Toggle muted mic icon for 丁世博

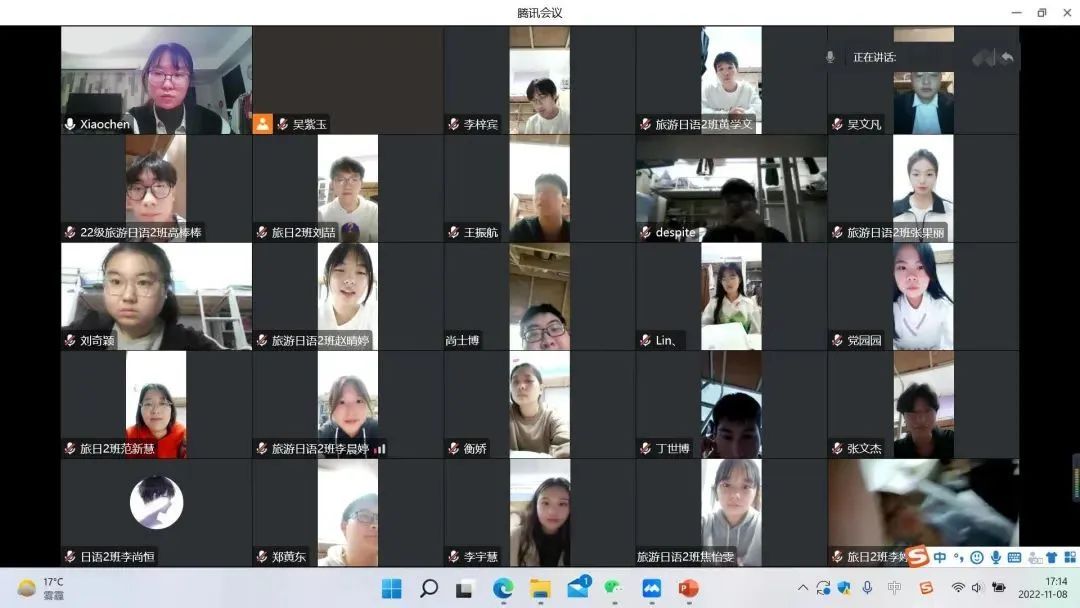(x=645, y=449)
